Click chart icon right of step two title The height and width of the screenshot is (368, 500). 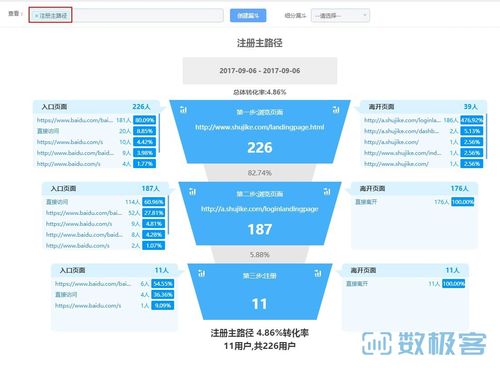(327, 191)
